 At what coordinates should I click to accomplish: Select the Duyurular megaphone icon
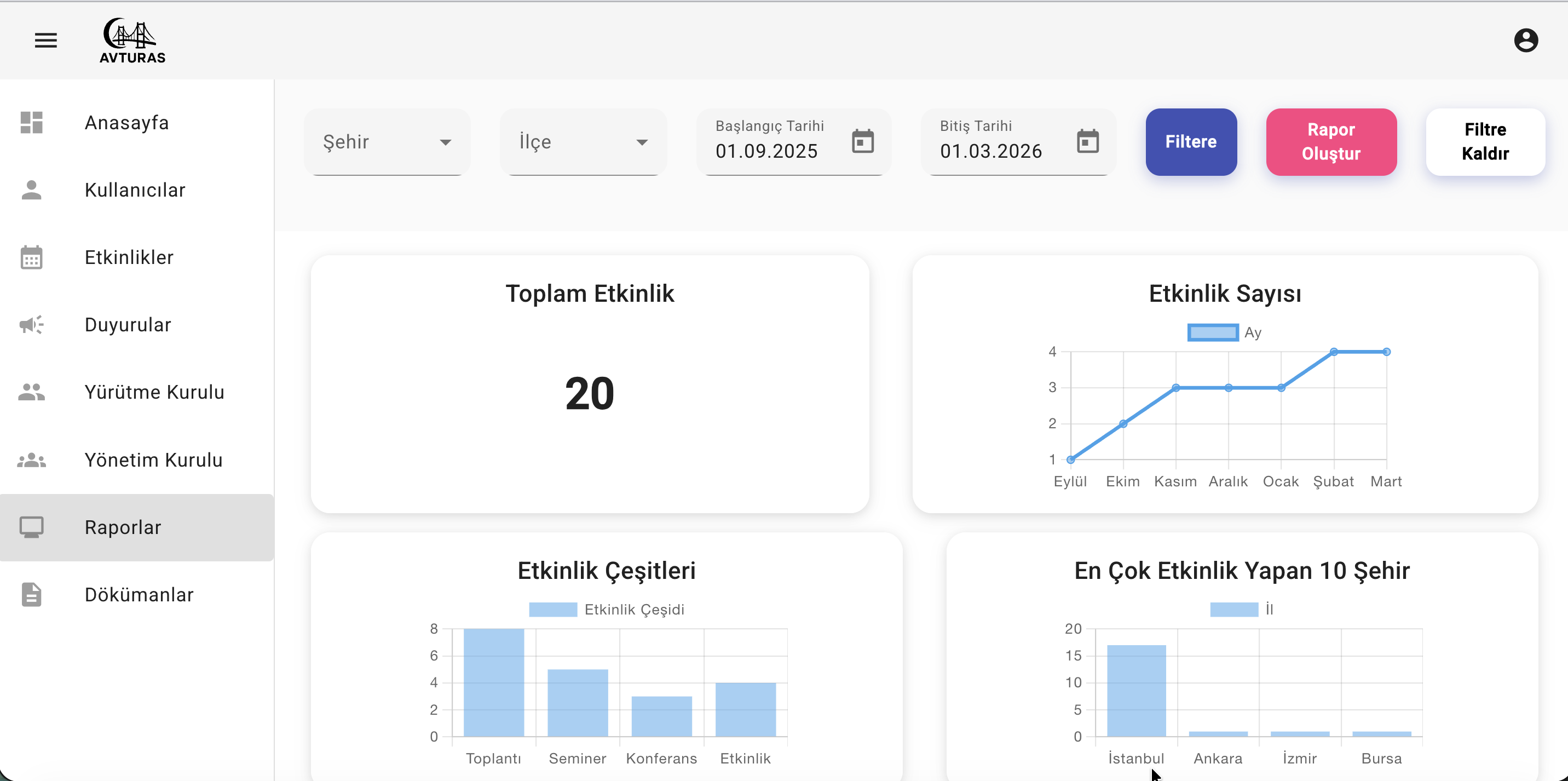[31, 324]
